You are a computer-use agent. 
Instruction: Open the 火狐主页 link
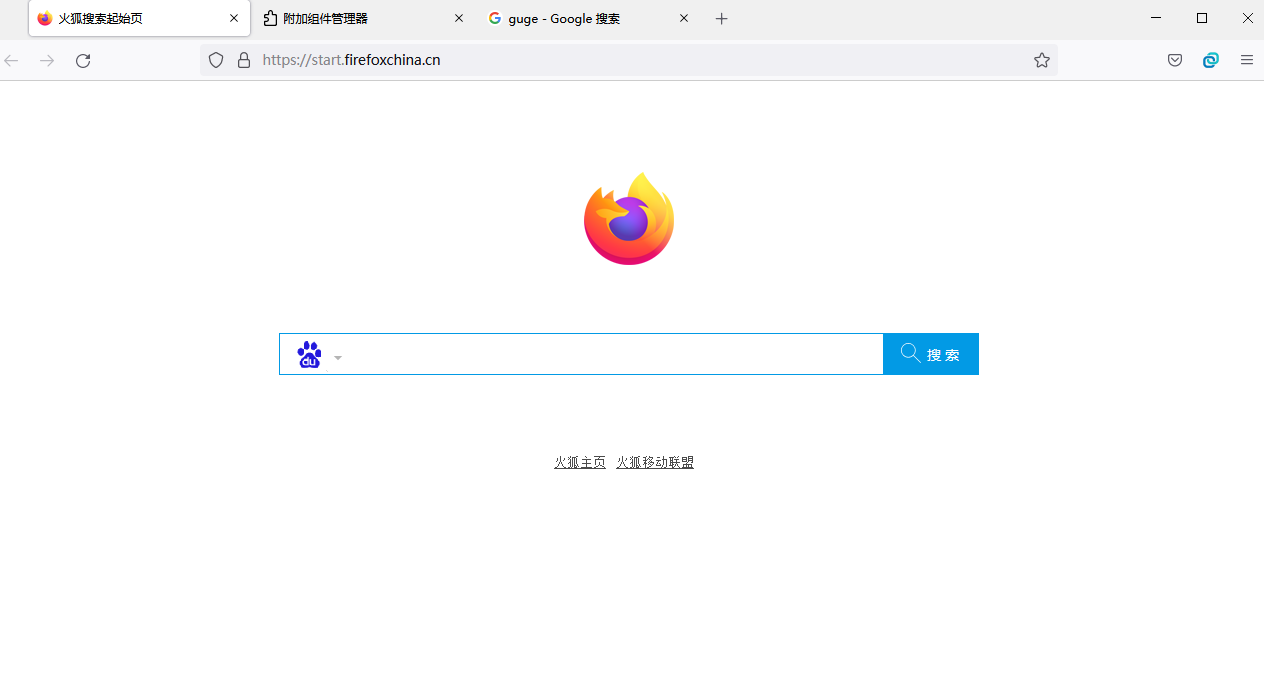tap(580, 462)
